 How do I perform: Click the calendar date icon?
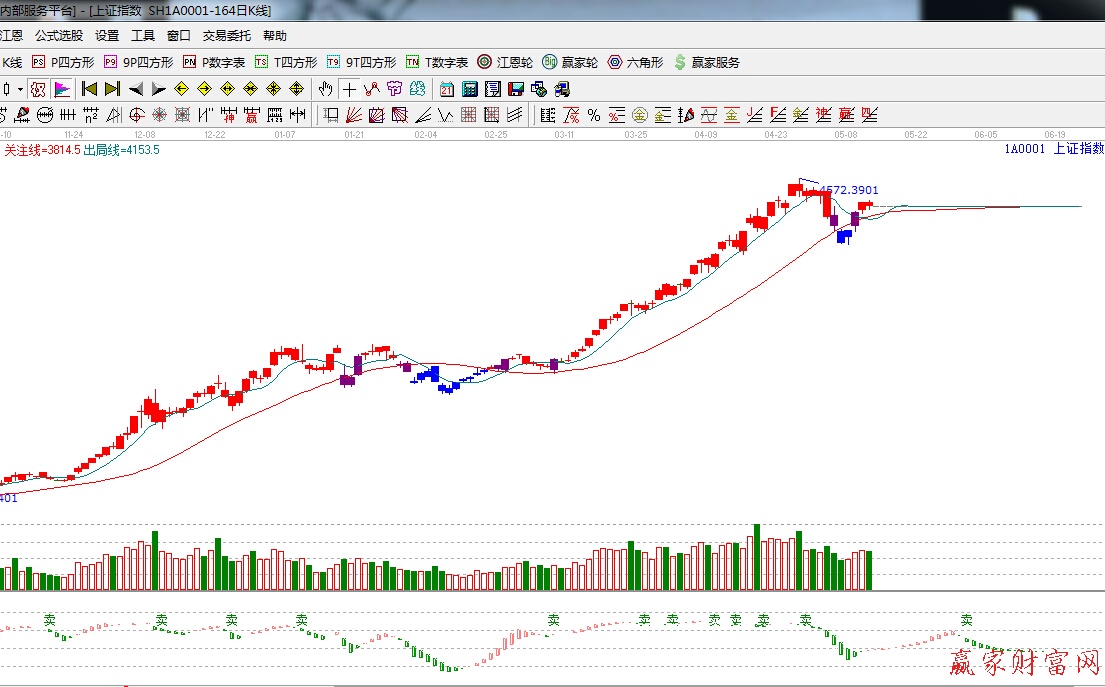pos(446,89)
